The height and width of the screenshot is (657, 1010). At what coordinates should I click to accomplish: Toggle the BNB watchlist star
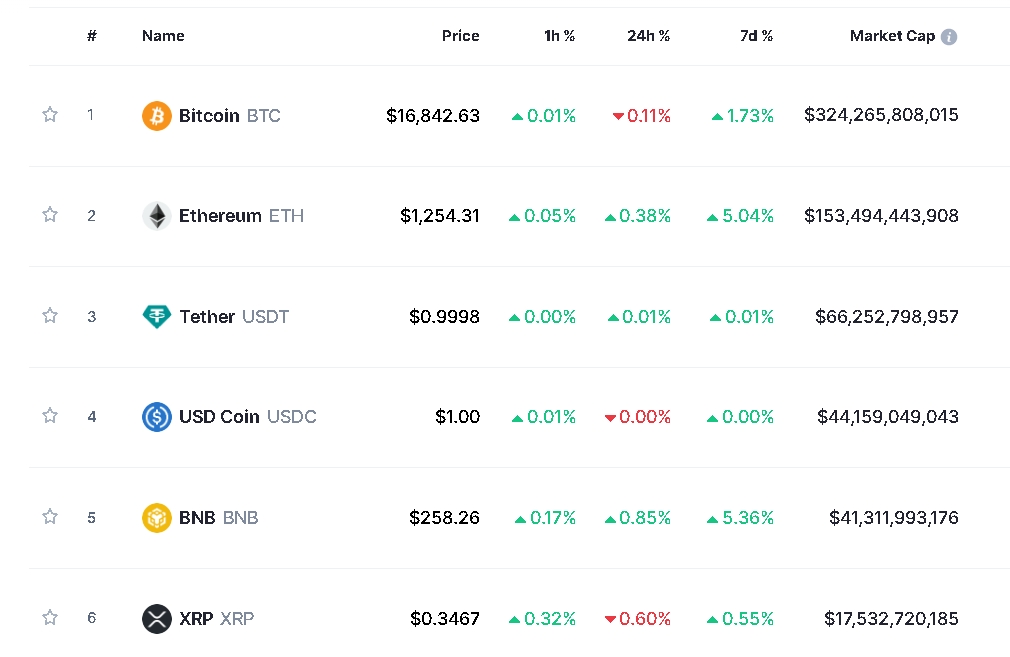[x=50, y=517]
